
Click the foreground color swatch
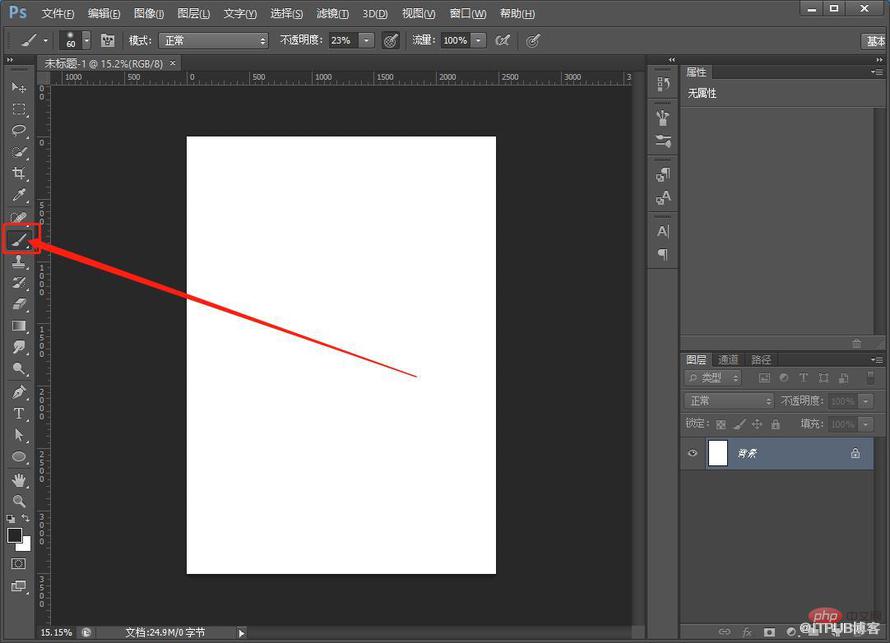pos(14,535)
